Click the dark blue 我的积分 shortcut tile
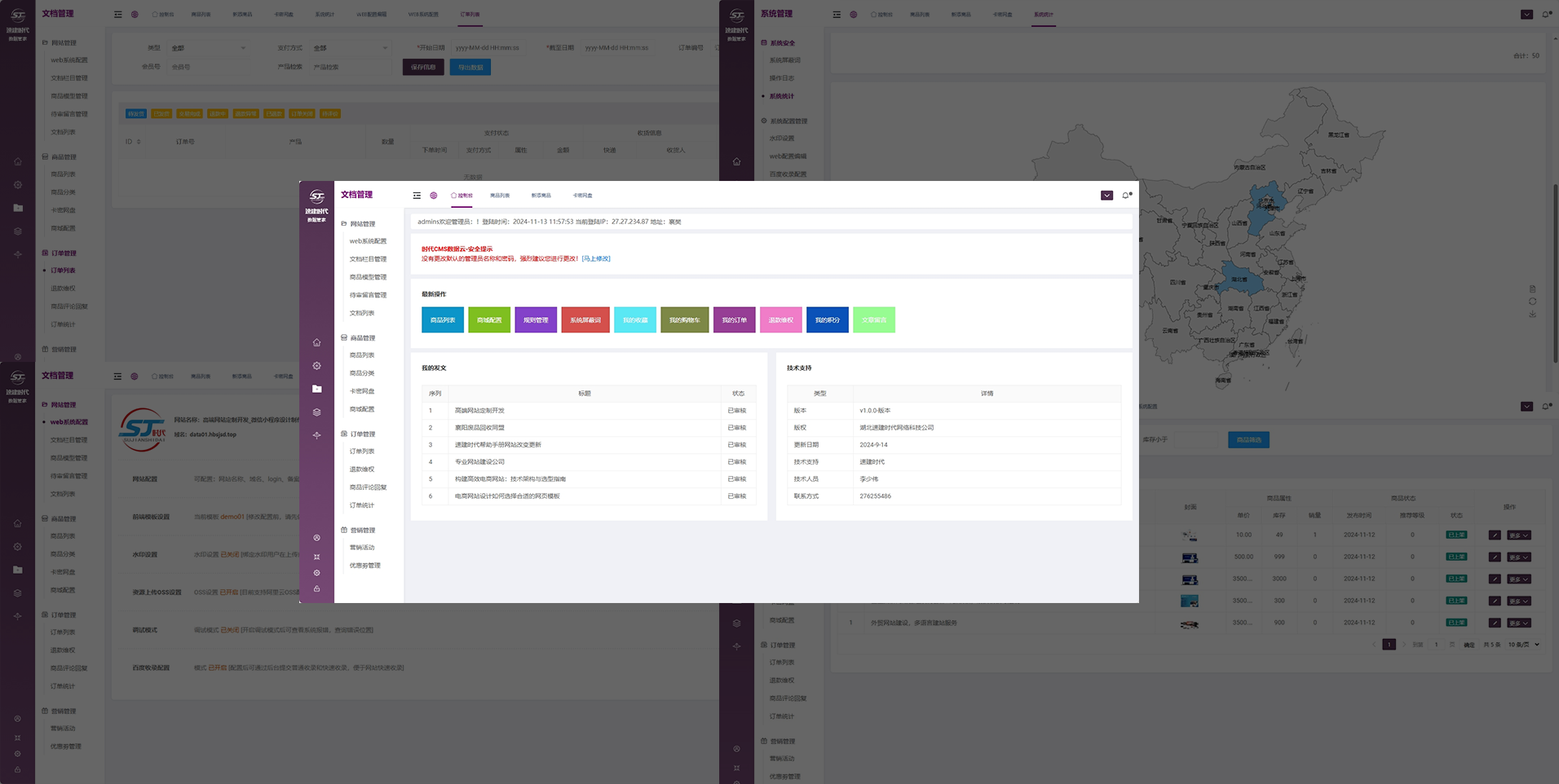 [828, 319]
